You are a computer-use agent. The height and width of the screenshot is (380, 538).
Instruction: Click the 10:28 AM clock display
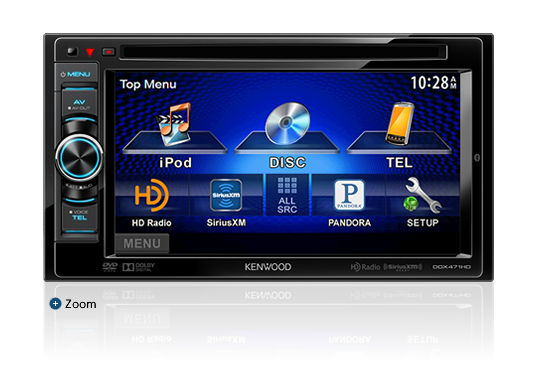click(434, 83)
